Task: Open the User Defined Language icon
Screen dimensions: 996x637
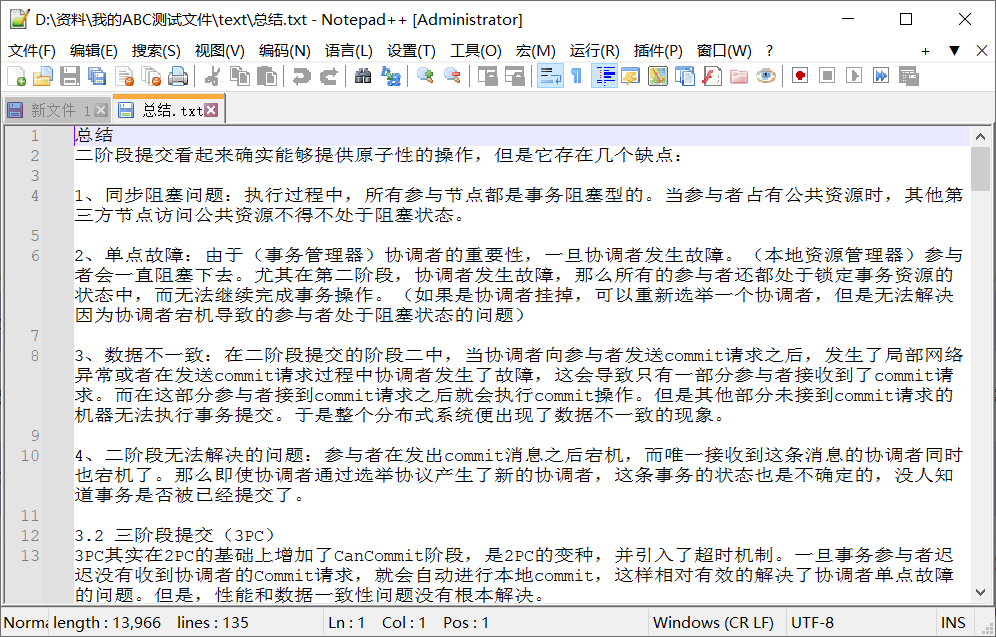Action: click(x=631, y=76)
